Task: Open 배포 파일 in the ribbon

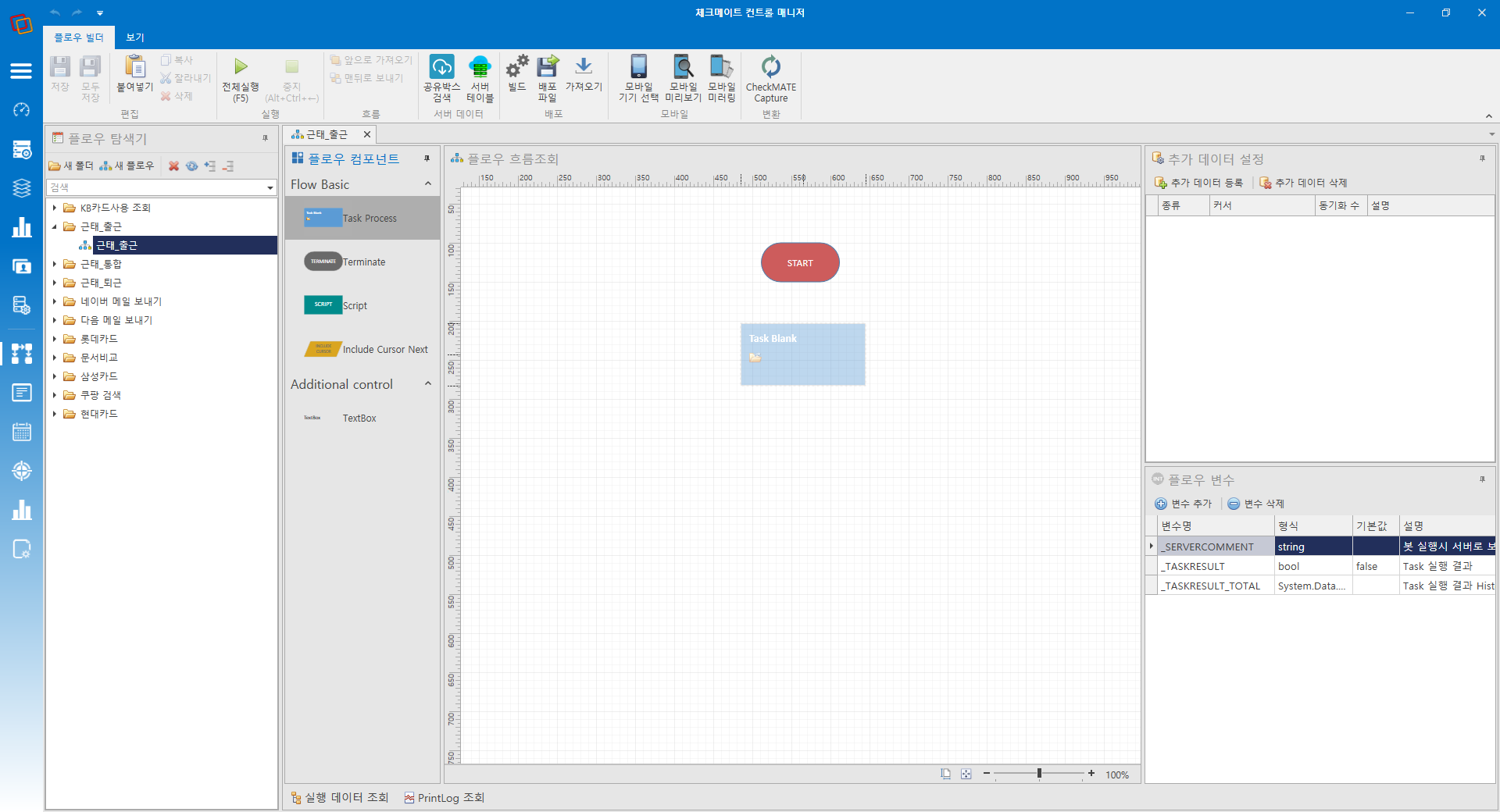Action: click(548, 78)
